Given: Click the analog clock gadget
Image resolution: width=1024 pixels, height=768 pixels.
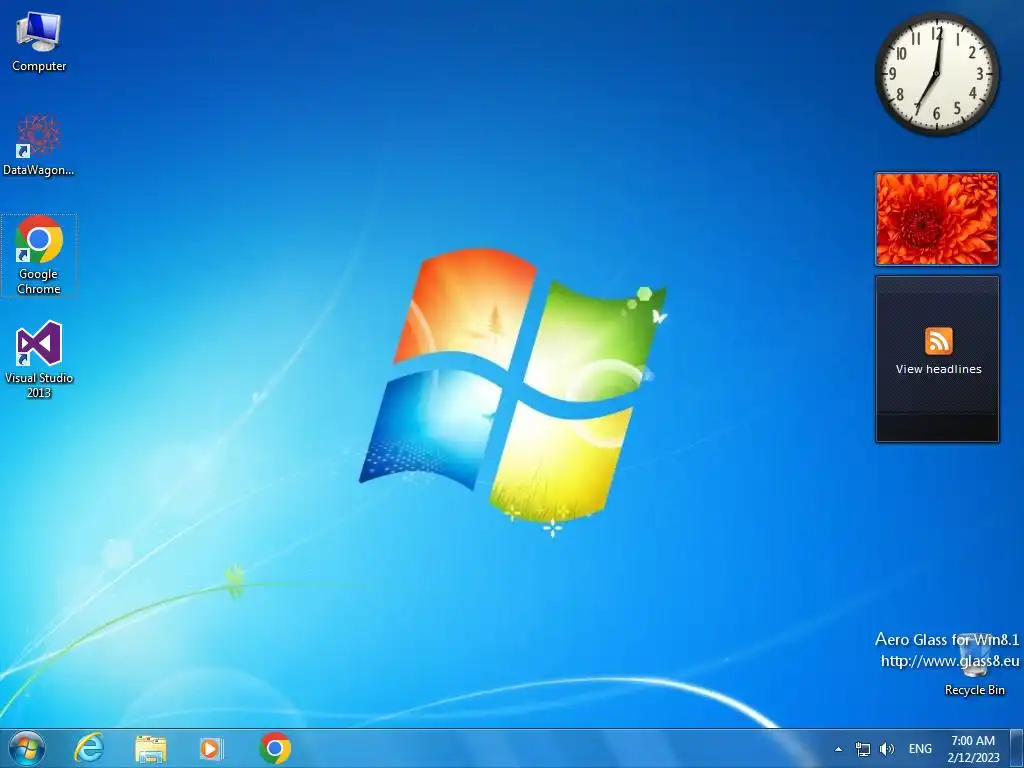Looking at the screenshot, I should point(936,74).
